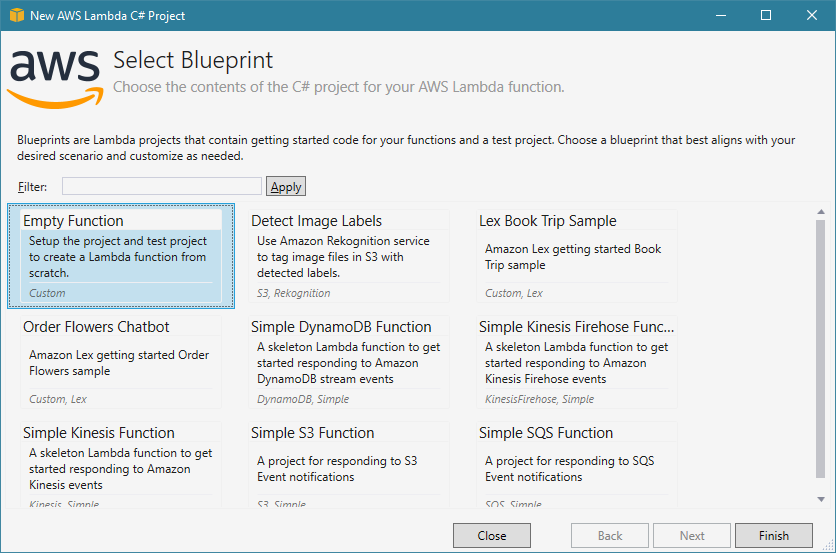Minimize the dialog window

click(720, 15)
